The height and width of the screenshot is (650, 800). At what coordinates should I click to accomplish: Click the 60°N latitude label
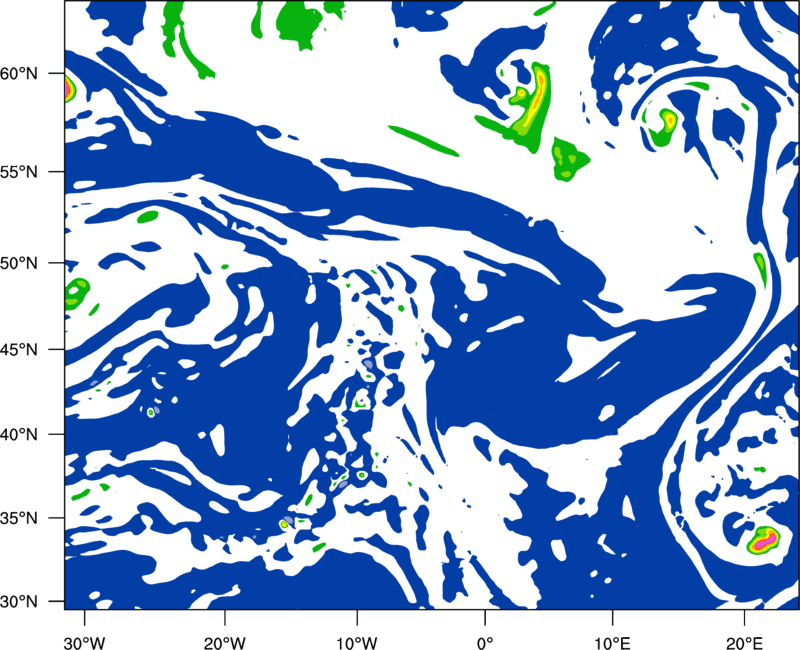tap(19, 73)
